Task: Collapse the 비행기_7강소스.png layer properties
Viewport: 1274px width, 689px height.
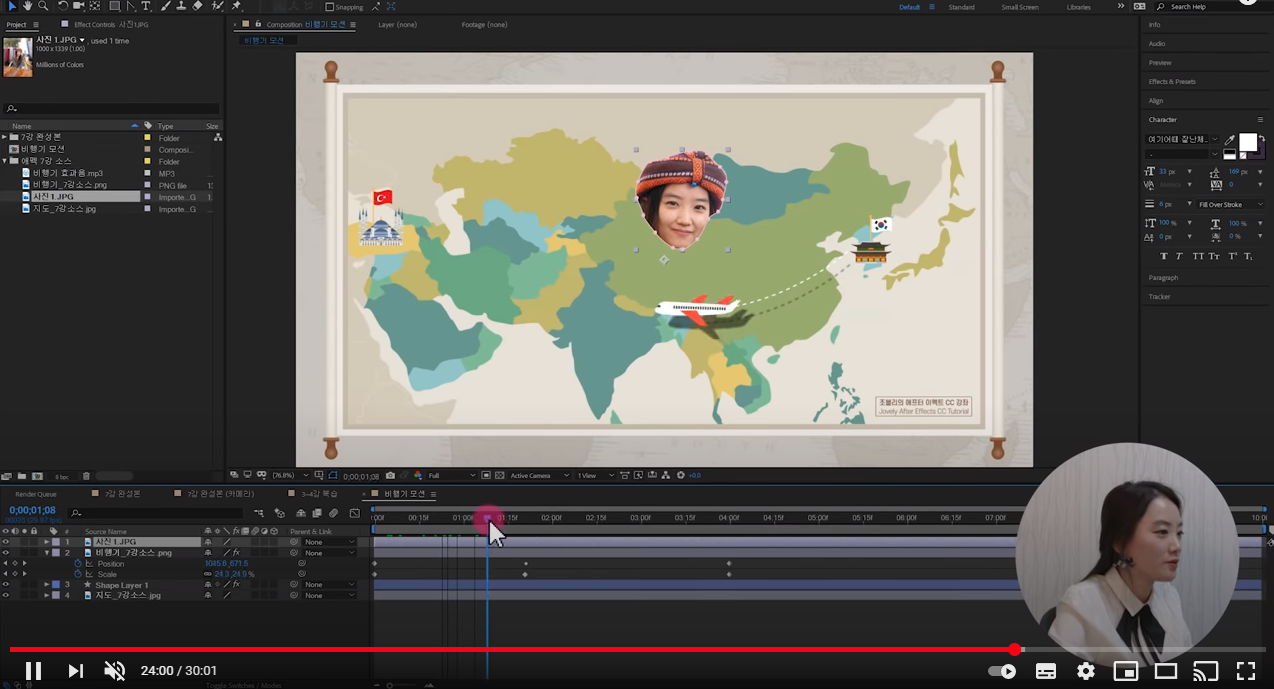Action: (x=46, y=553)
